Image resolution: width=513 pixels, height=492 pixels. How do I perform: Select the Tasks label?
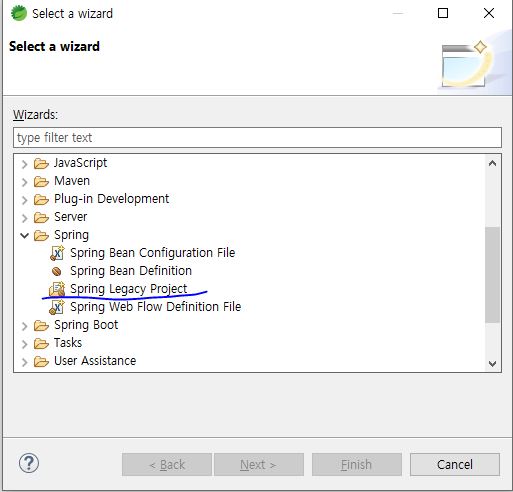[68, 343]
